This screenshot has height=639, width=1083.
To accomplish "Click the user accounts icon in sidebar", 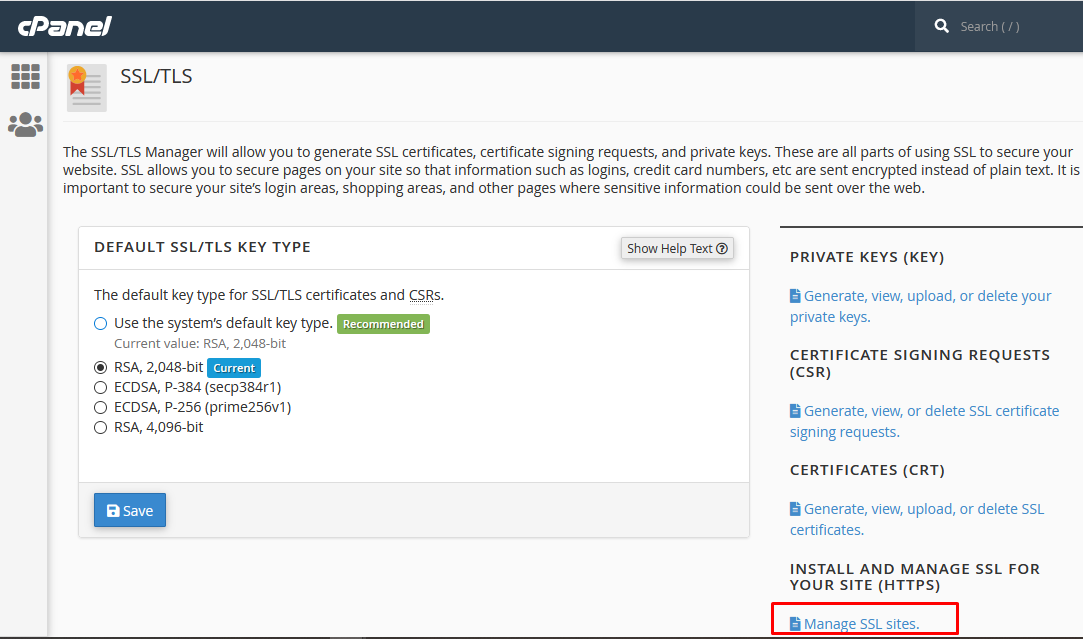I will click(x=25, y=124).
